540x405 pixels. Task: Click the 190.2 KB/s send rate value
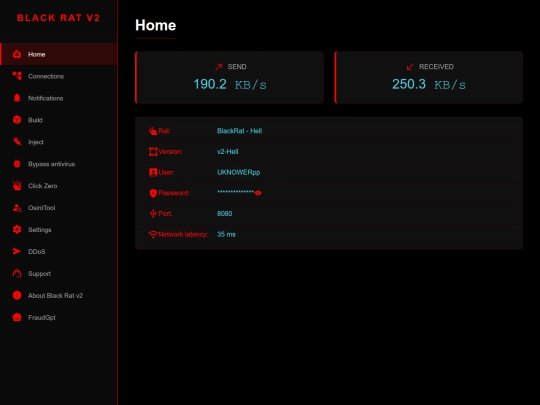point(230,84)
